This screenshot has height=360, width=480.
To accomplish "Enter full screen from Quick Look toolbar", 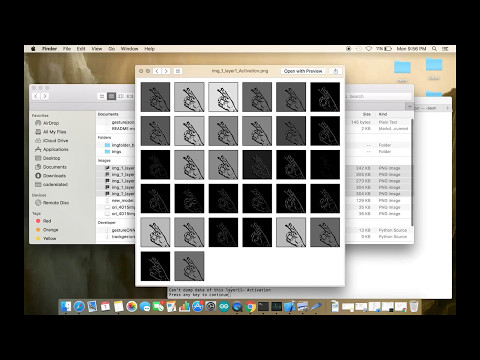I will tap(148, 71).
